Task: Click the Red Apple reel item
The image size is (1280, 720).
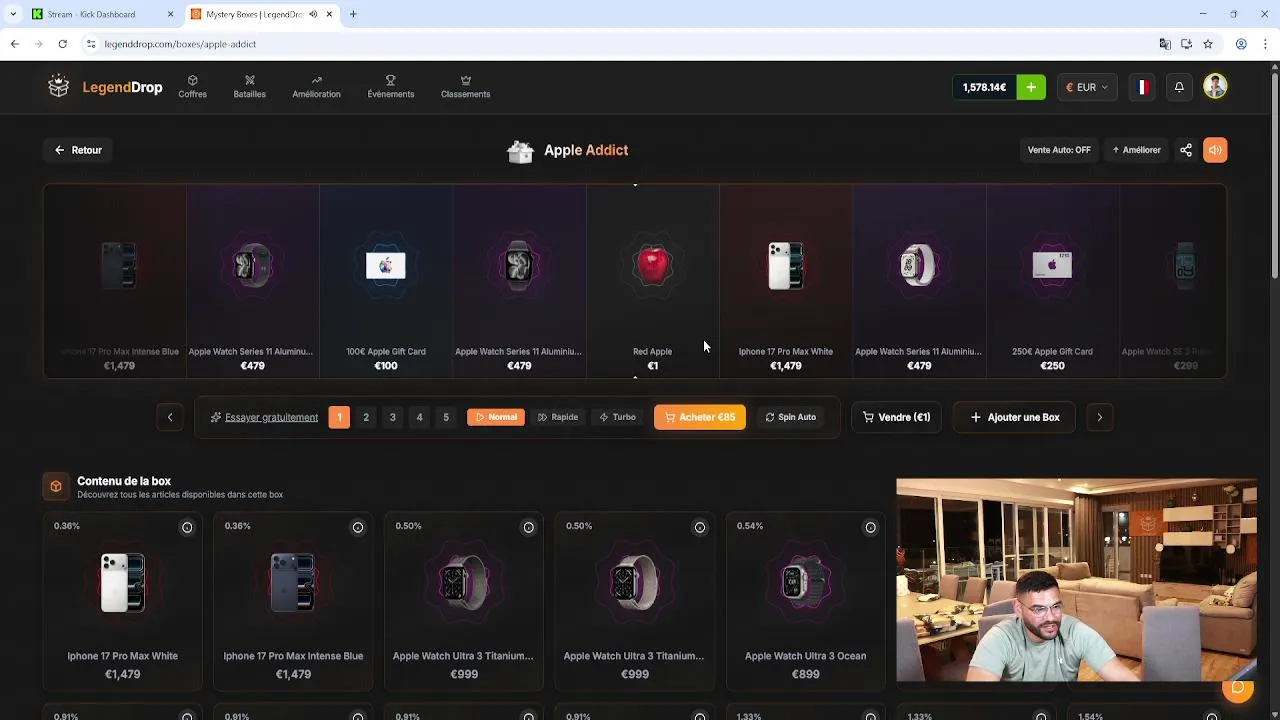Action: click(652, 280)
